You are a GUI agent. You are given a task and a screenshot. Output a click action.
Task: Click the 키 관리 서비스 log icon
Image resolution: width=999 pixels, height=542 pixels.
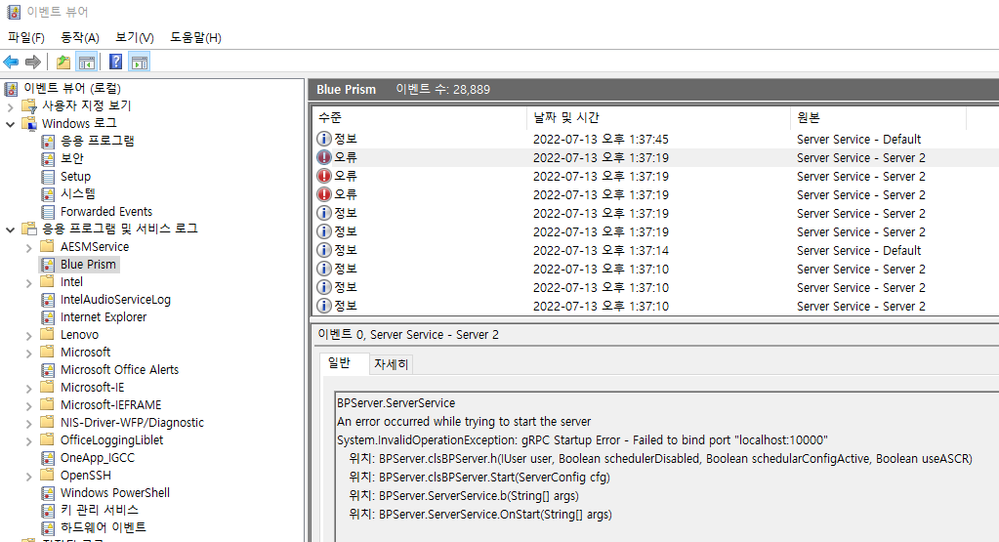click(x=48, y=511)
